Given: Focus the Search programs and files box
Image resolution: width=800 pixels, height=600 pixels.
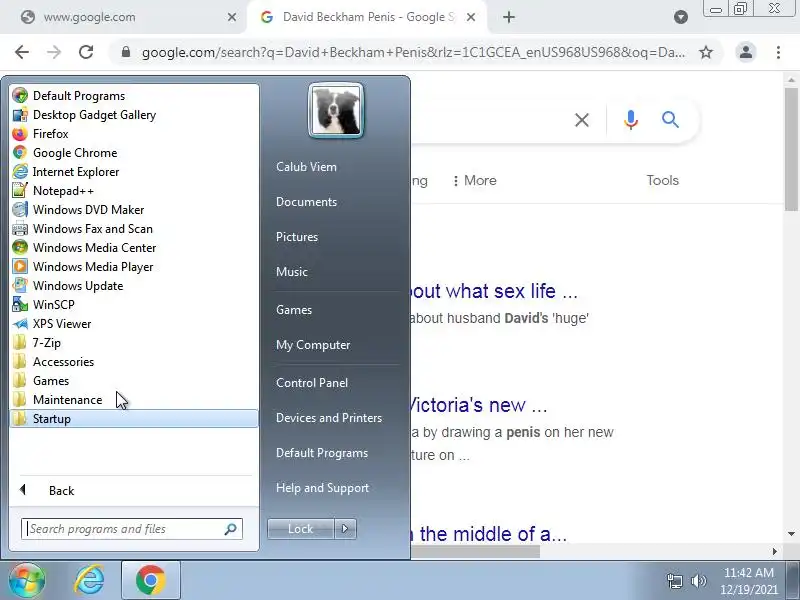Looking at the screenshot, I should 132,529.
